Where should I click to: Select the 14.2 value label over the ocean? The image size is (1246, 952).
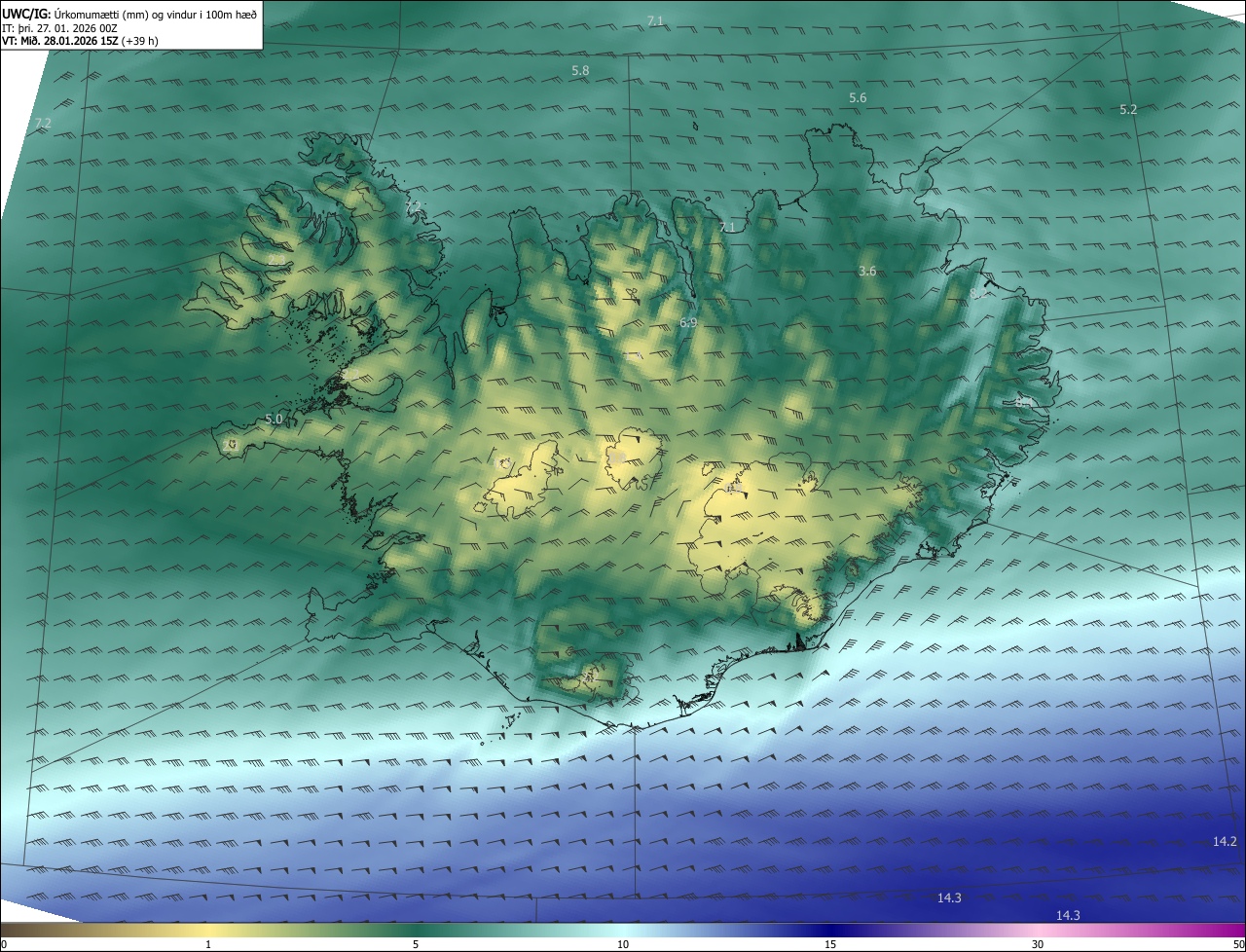pos(1225,842)
